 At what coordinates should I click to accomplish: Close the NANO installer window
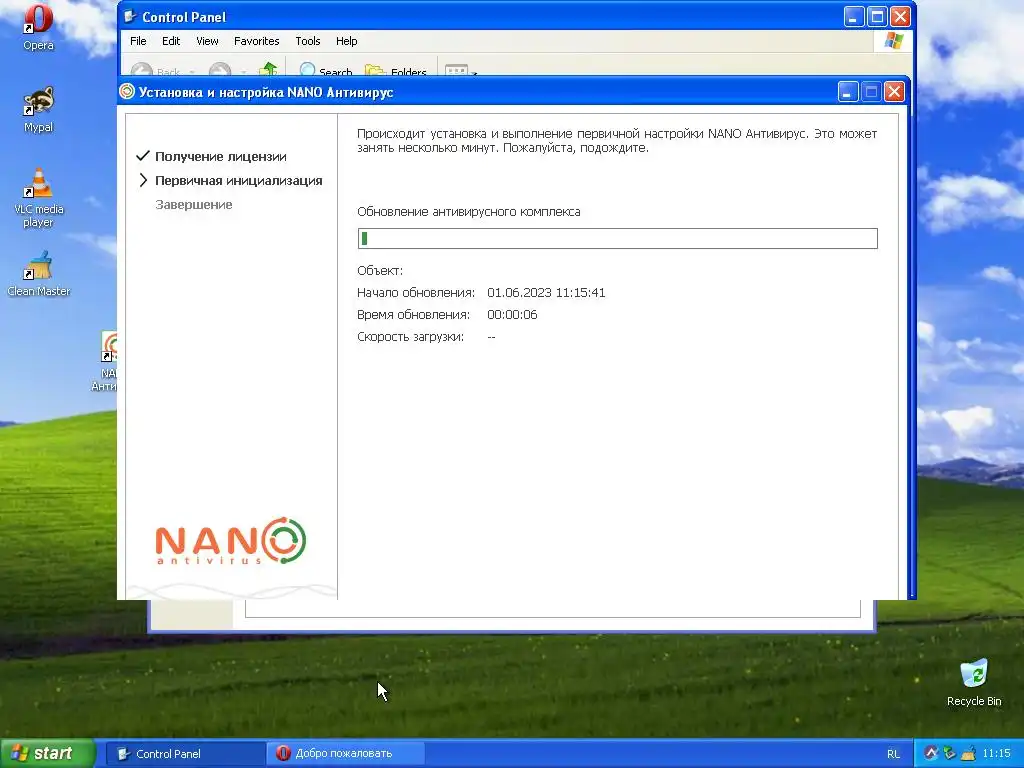(x=894, y=91)
